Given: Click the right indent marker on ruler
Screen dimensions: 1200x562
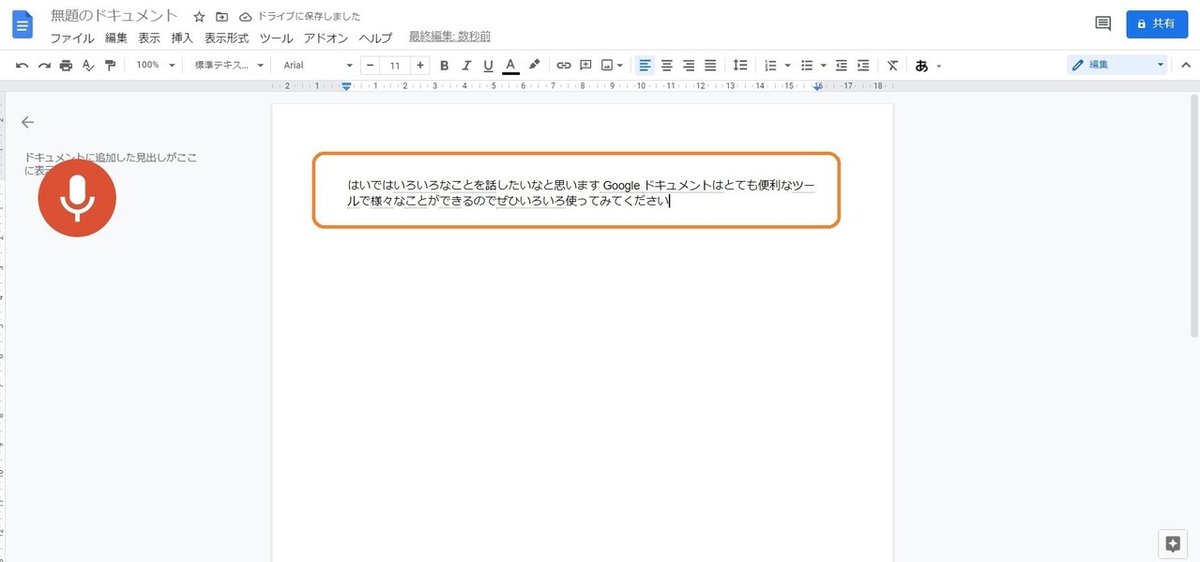Looking at the screenshot, I should click(818, 87).
